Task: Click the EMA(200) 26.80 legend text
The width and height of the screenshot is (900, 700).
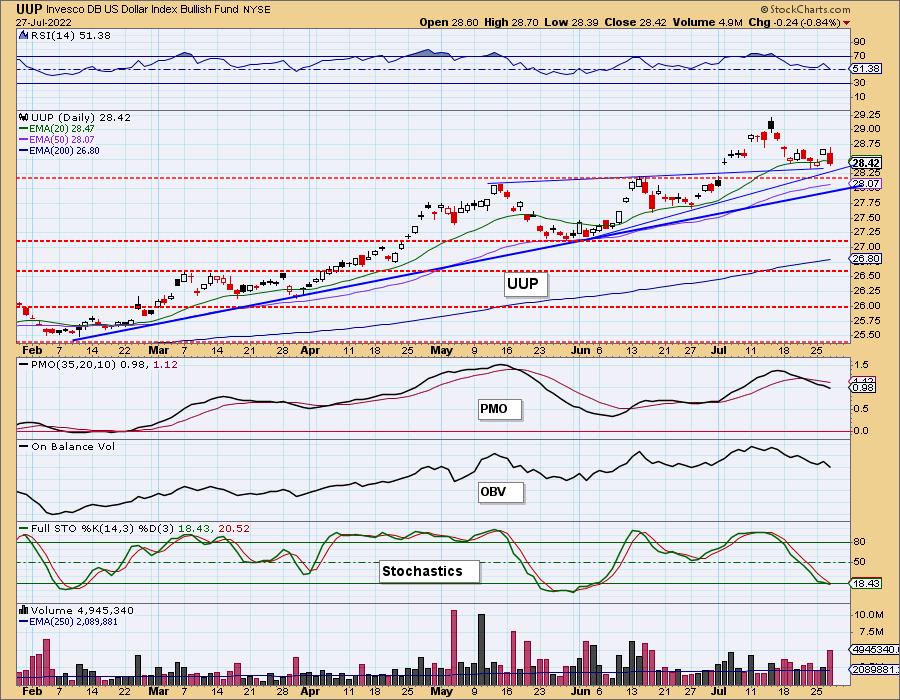Action: pyautogui.click(x=64, y=150)
